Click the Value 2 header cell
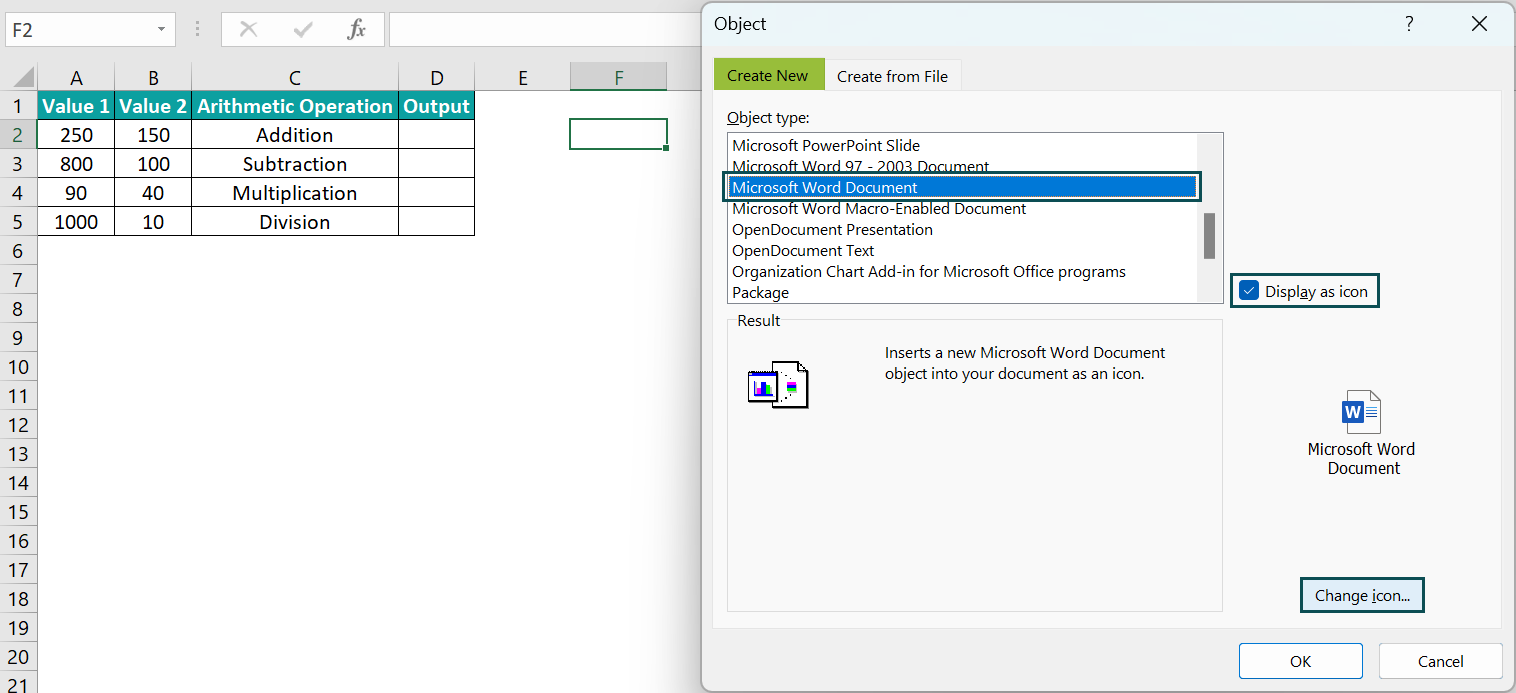1516x693 pixels. [x=153, y=106]
